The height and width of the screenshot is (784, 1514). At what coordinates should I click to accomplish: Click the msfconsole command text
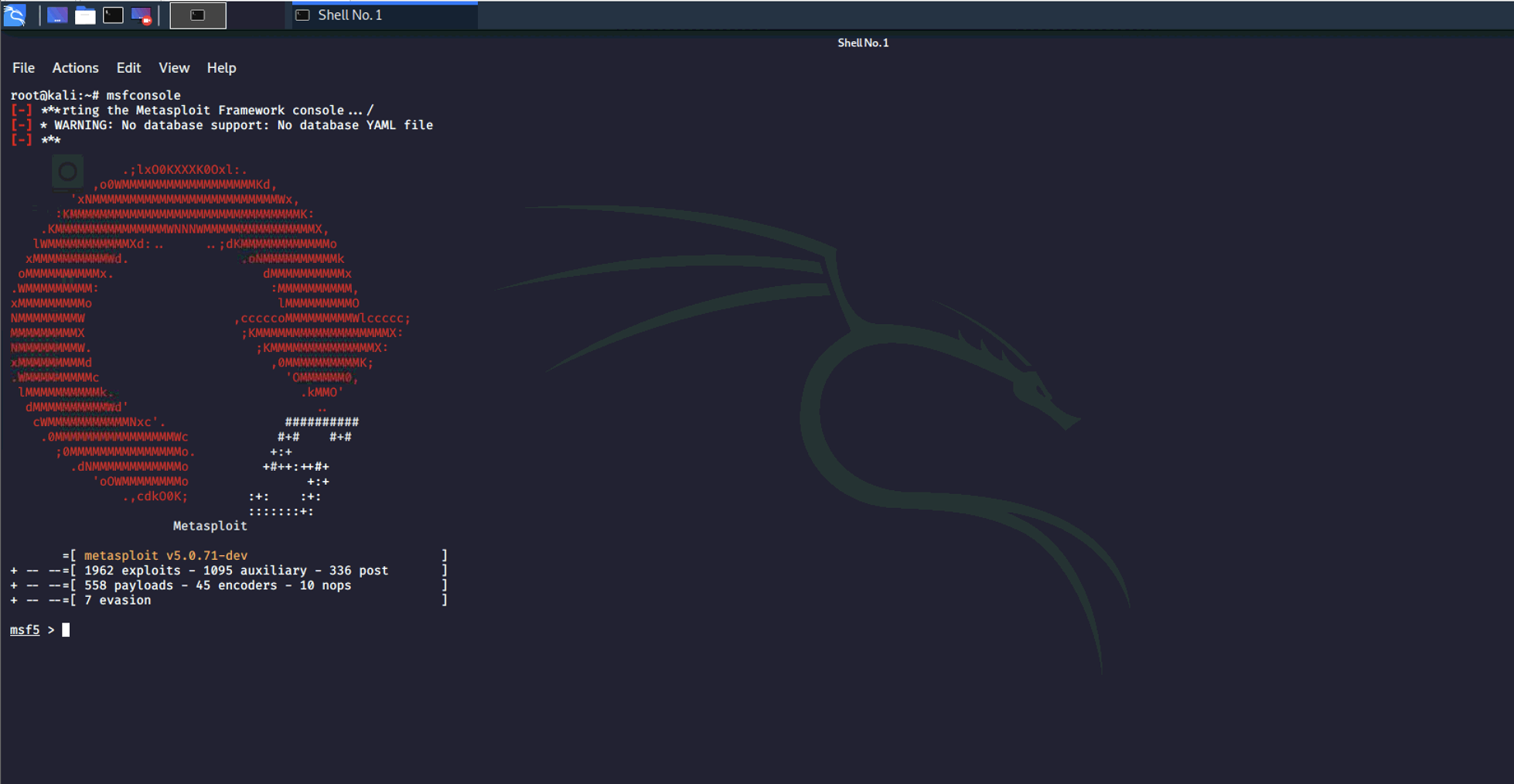tap(142, 95)
